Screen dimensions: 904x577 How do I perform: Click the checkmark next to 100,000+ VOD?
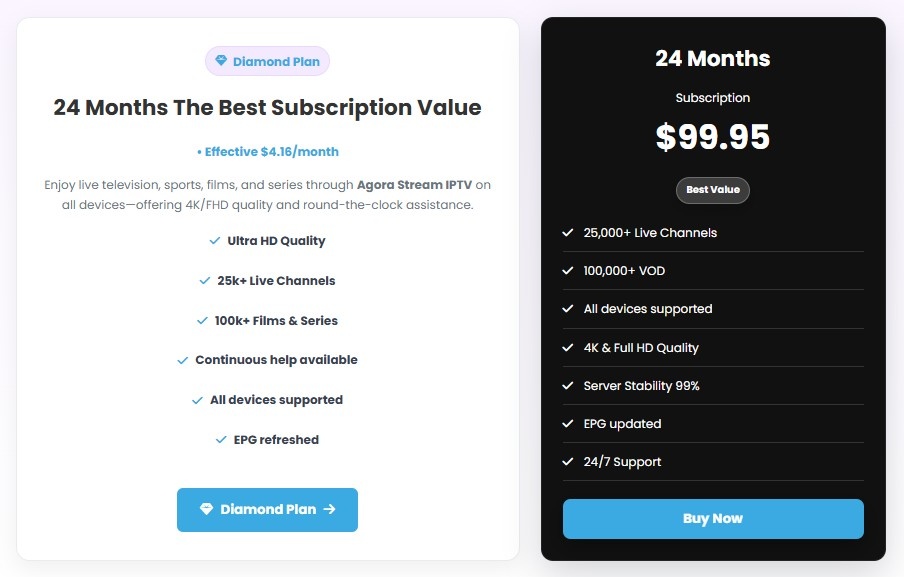pyautogui.click(x=568, y=270)
